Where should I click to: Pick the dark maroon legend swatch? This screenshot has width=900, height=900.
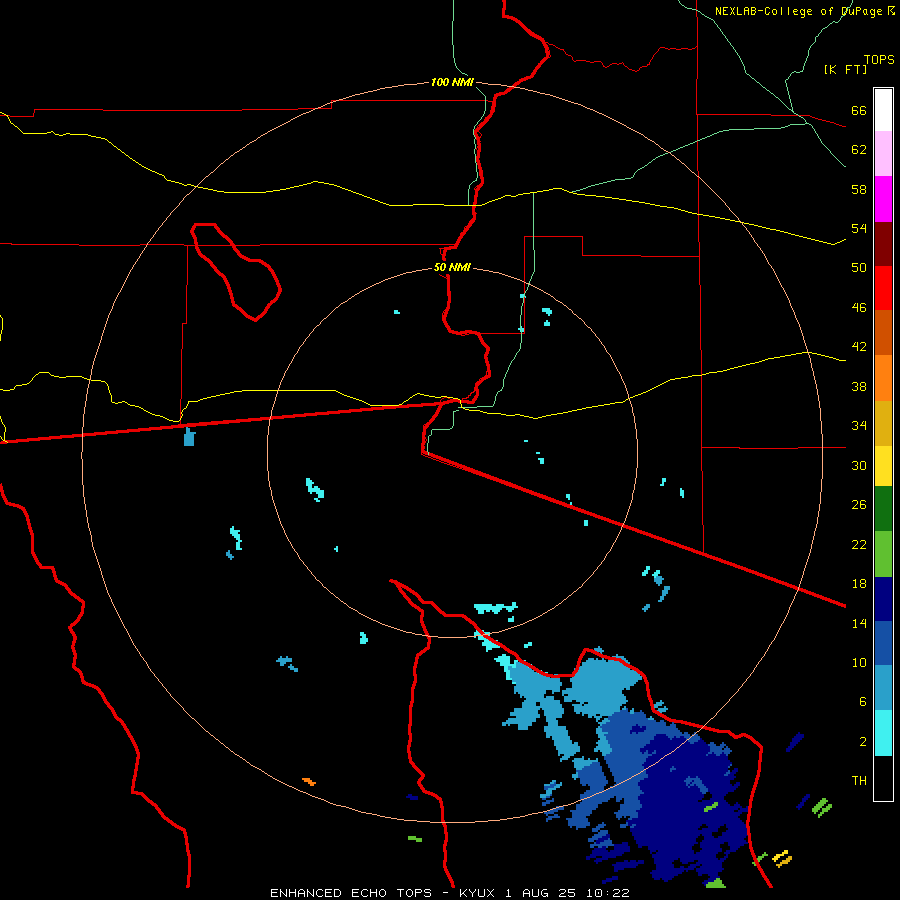(883, 244)
